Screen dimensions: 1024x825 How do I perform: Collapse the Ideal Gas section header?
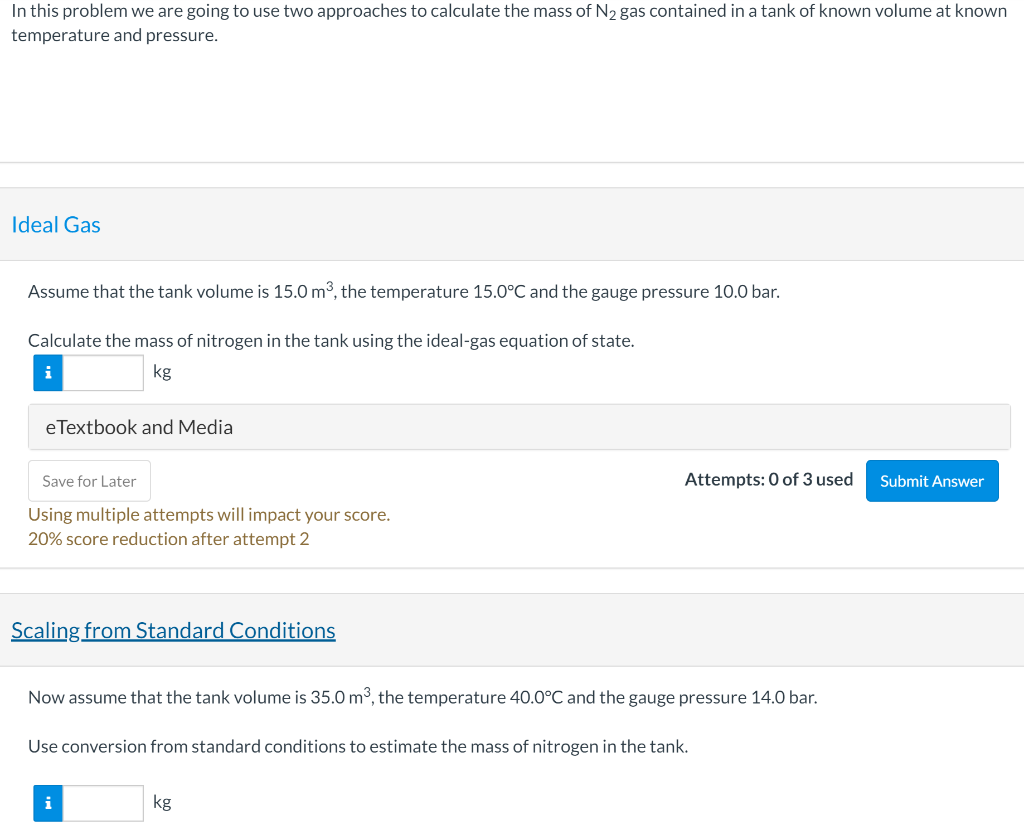(56, 225)
